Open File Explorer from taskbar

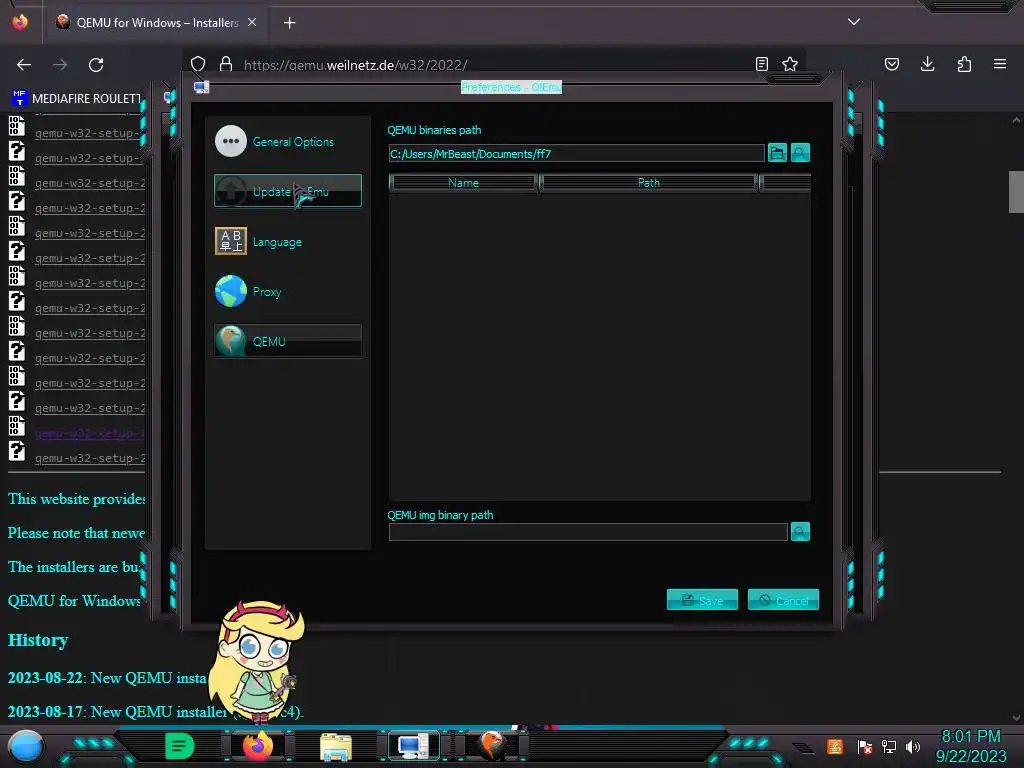336,747
